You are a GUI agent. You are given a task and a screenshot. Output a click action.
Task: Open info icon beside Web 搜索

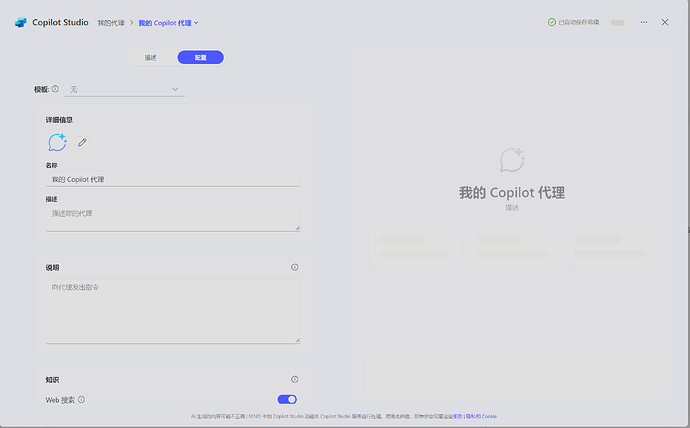pyautogui.click(x=81, y=399)
